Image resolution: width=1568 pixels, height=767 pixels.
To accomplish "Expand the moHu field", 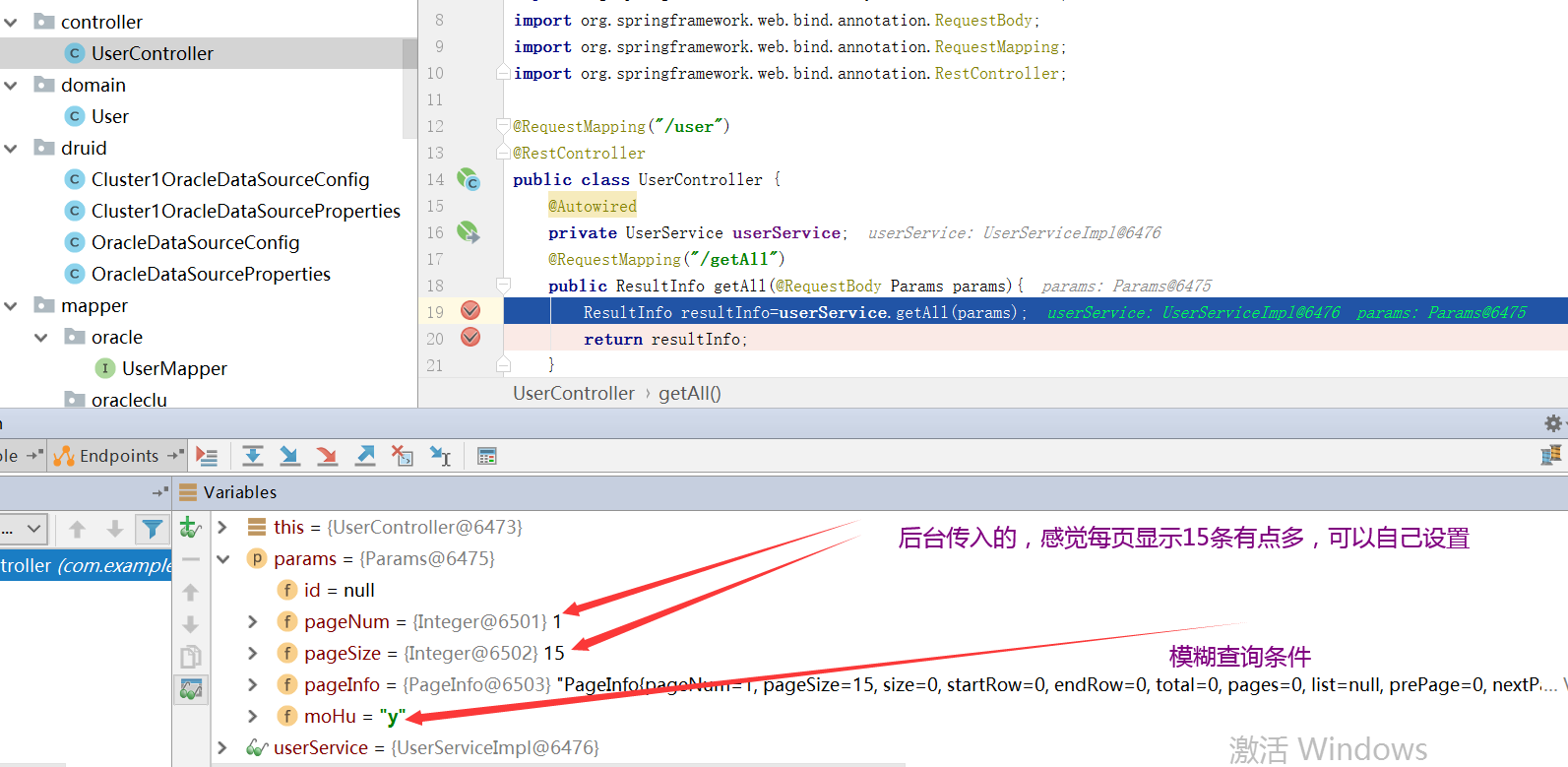I will (253, 716).
